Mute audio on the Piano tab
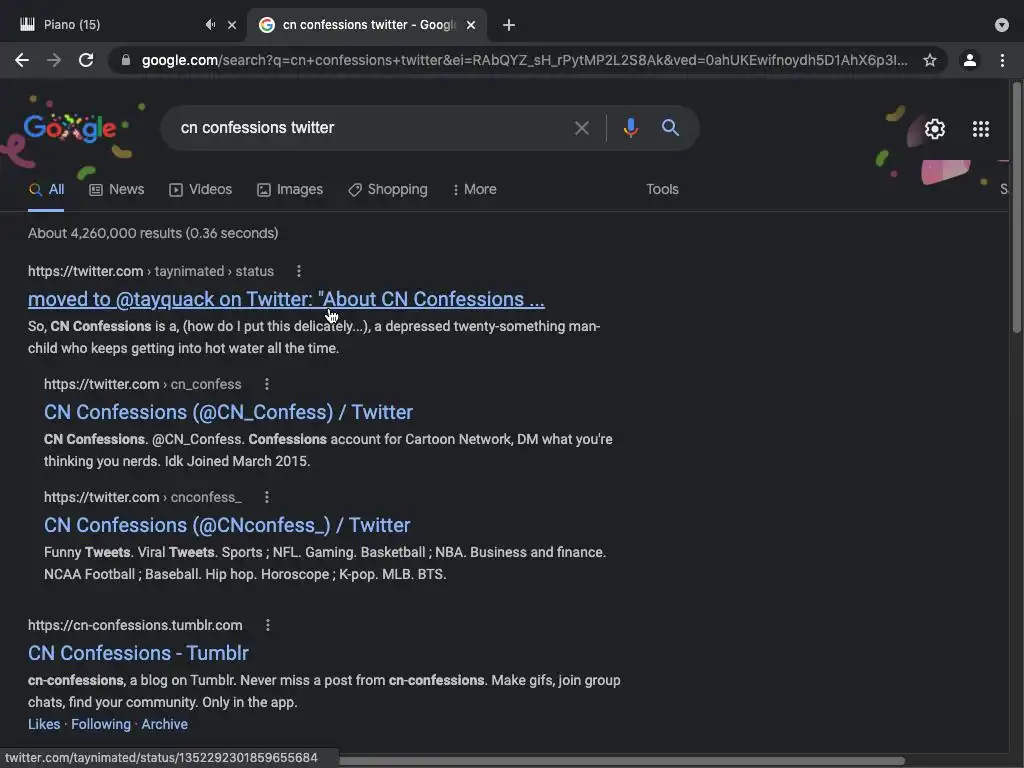 point(210,25)
